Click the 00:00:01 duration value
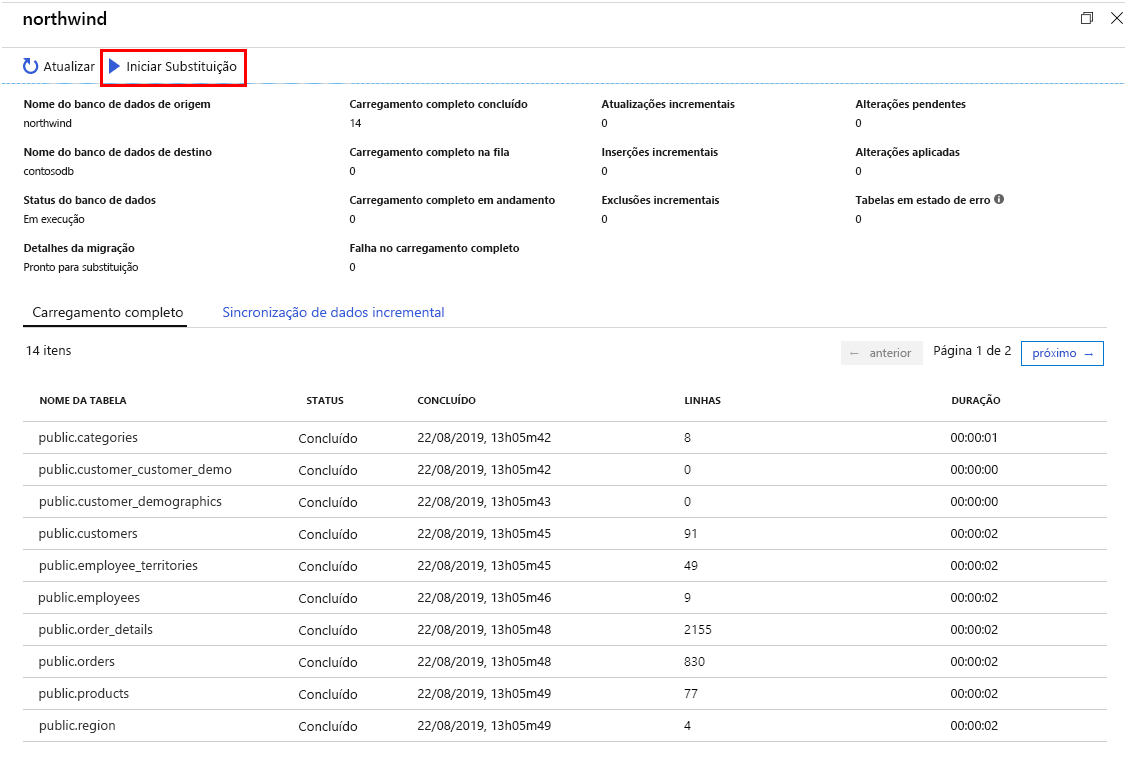Image resolution: width=1127 pixels, height=762 pixels. [974, 438]
